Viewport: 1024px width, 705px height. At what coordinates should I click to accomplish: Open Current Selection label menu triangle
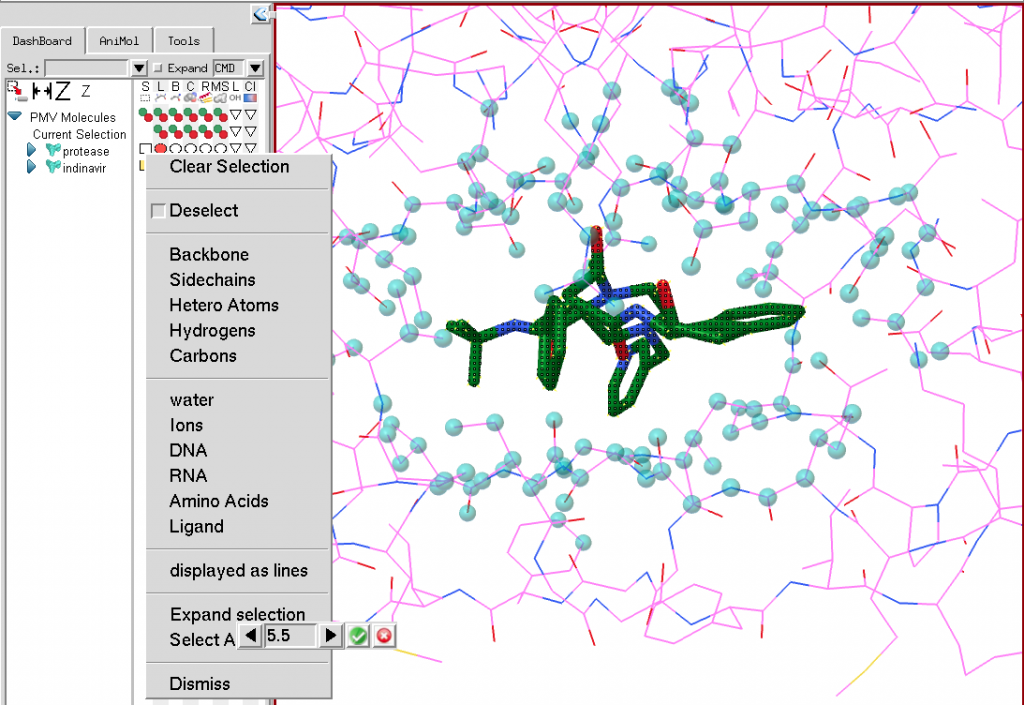[235, 132]
